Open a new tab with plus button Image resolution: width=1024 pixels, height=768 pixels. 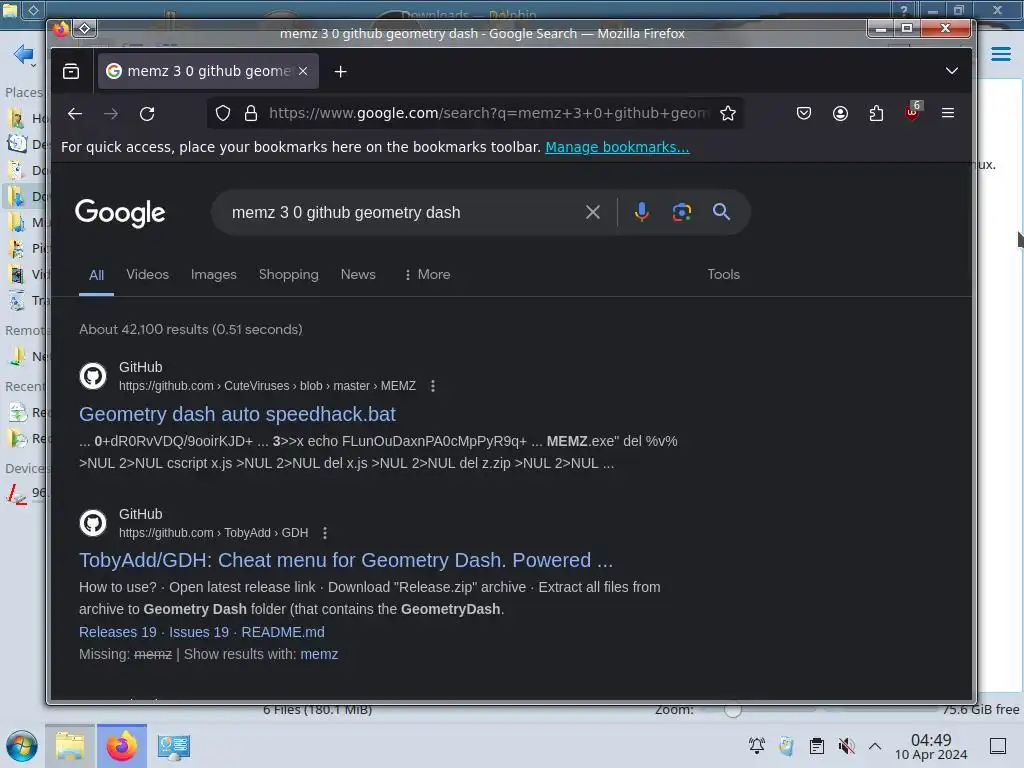pos(340,72)
